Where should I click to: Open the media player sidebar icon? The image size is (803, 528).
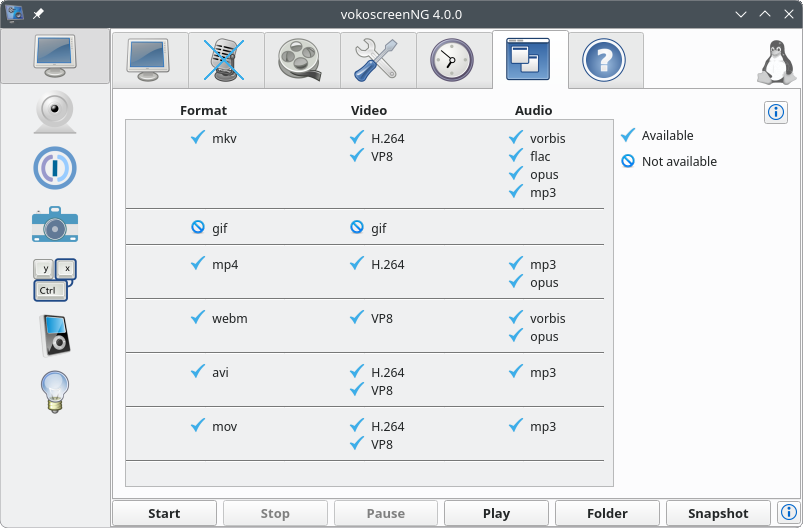coord(55,335)
